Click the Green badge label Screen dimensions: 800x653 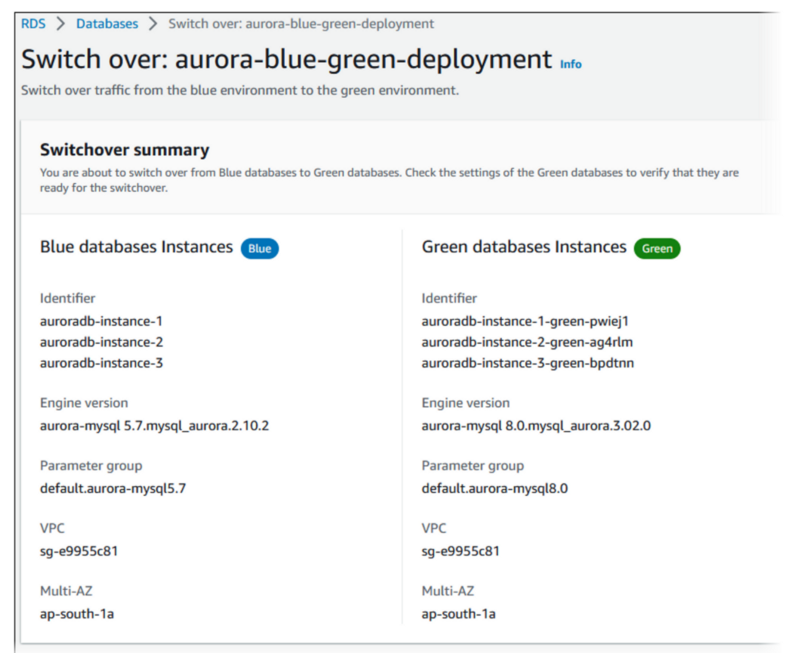pos(657,248)
